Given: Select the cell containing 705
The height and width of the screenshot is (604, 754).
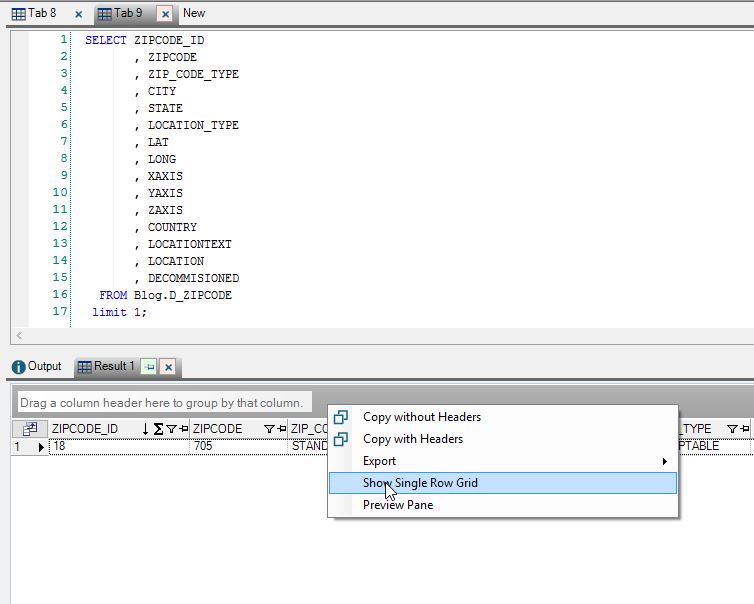Looking at the screenshot, I should (x=239, y=446).
